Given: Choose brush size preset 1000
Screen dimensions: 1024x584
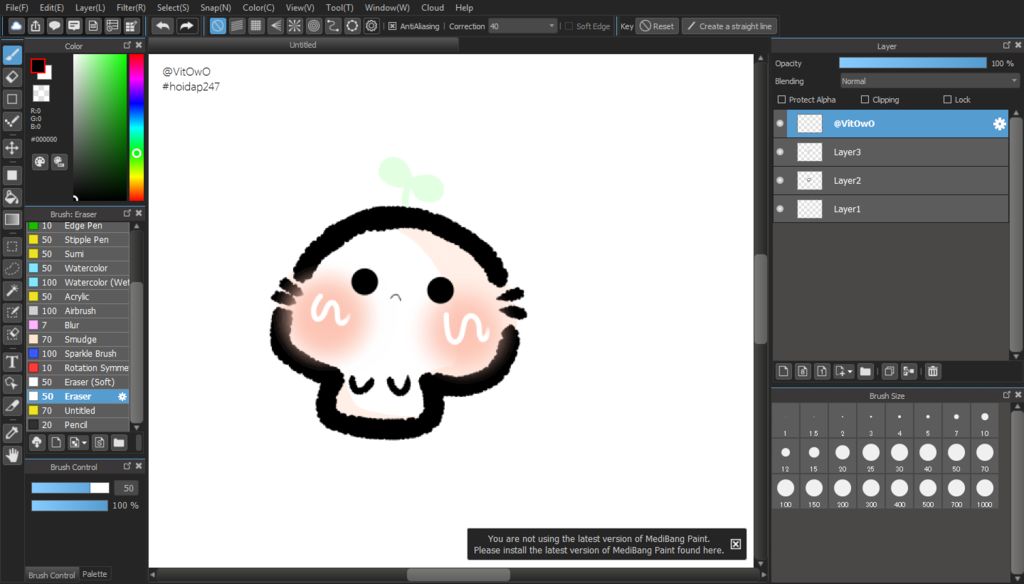Looking at the screenshot, I should pos(985,492).
